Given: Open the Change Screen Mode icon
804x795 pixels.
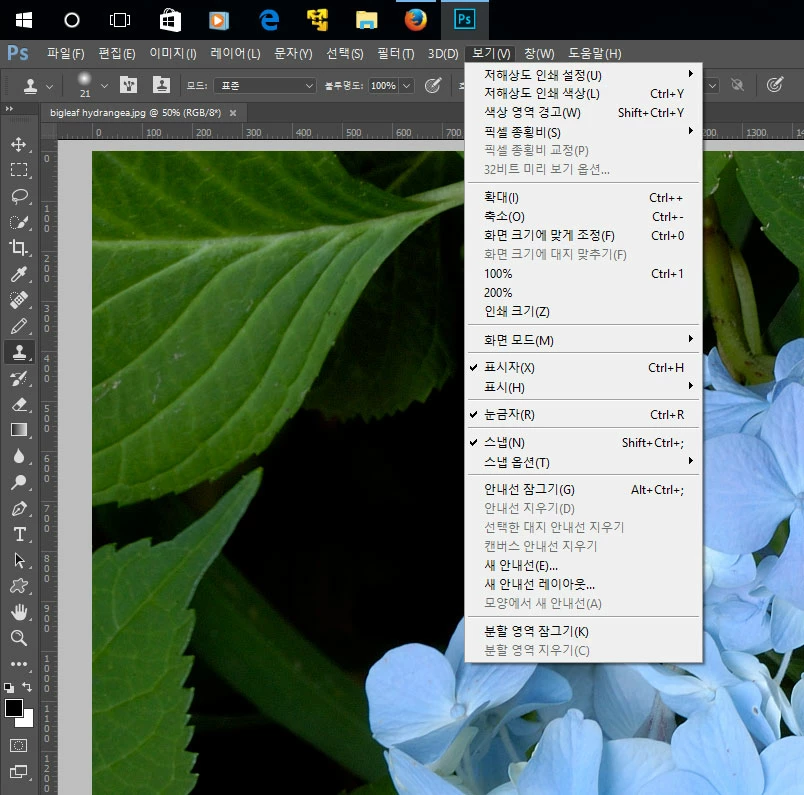Looking at the screenshot, I should click(x=19, y=771).
